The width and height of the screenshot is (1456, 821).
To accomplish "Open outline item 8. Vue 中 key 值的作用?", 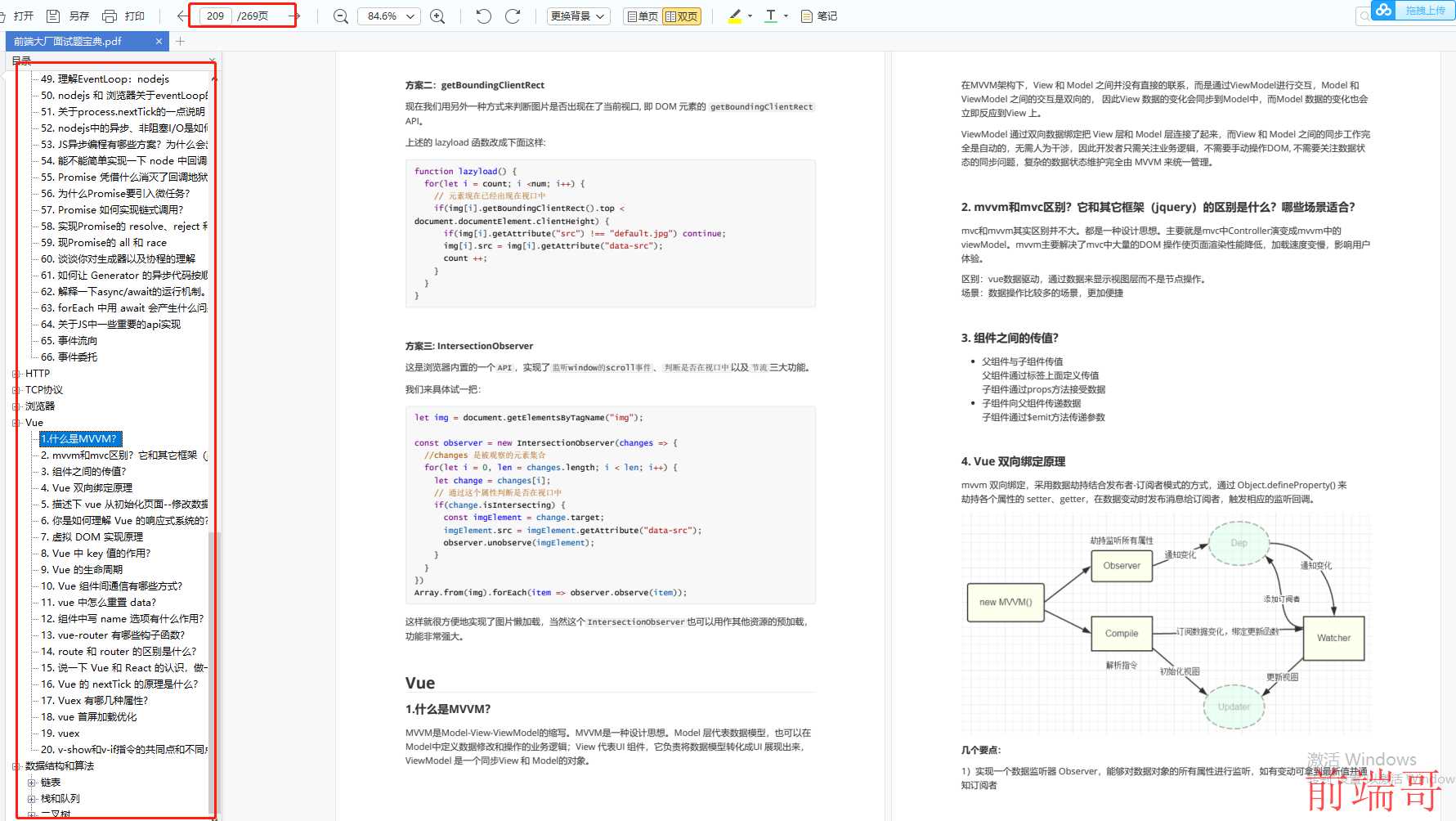I will [96, 554].
